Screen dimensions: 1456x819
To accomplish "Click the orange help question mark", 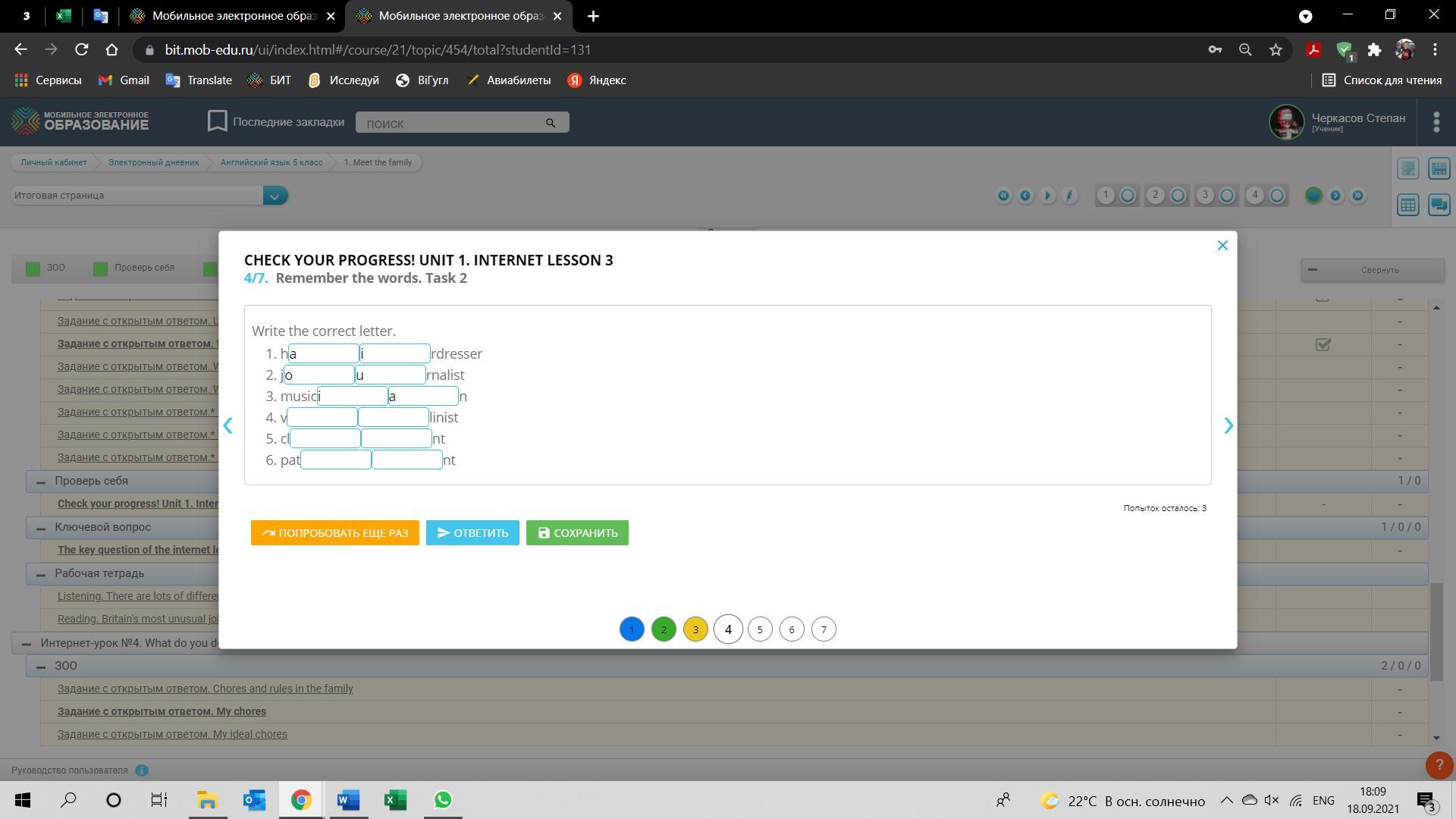I will 1439,765.
